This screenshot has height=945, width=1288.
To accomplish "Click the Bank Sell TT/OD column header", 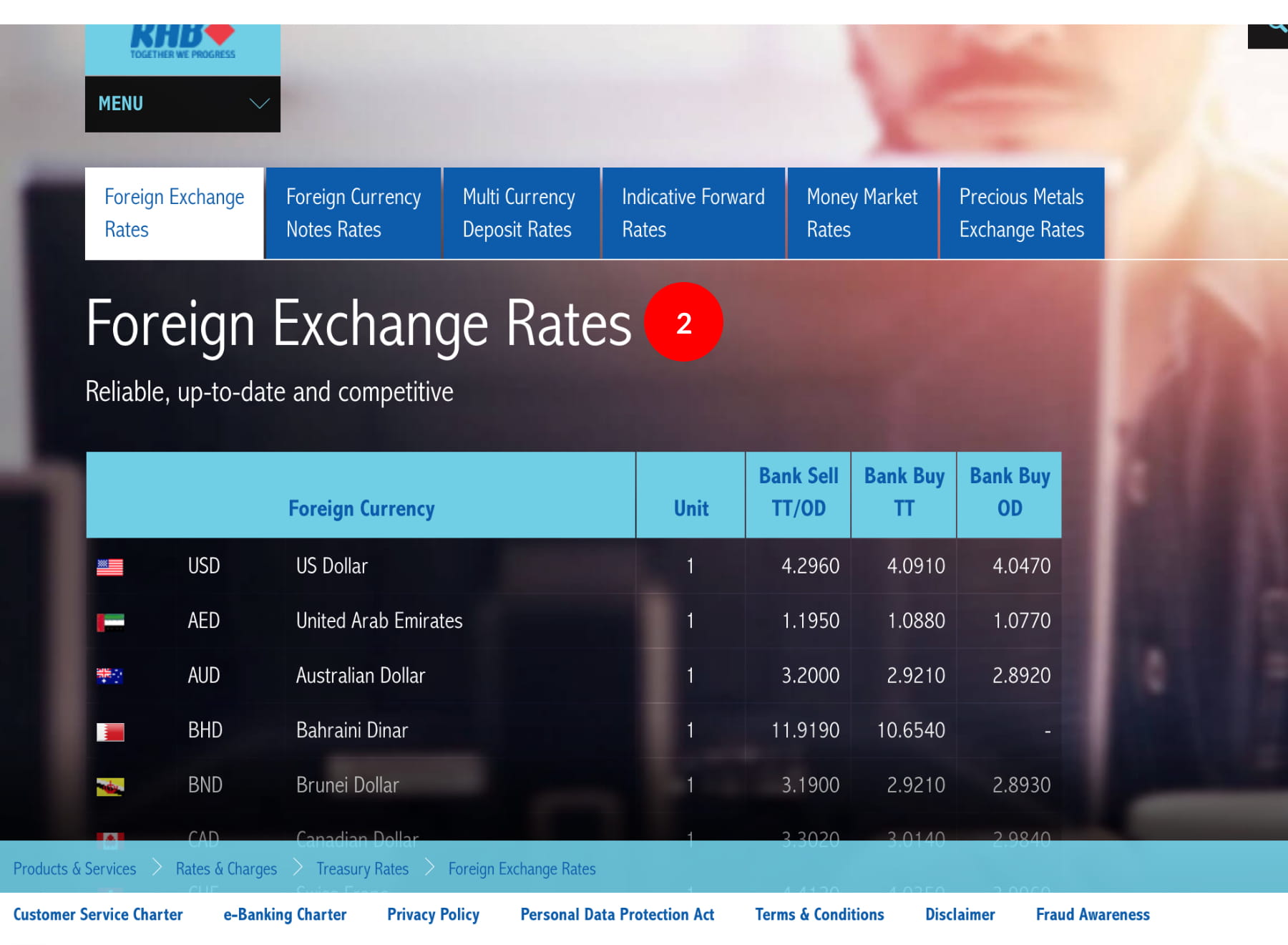I will click(x=798, y=493).
